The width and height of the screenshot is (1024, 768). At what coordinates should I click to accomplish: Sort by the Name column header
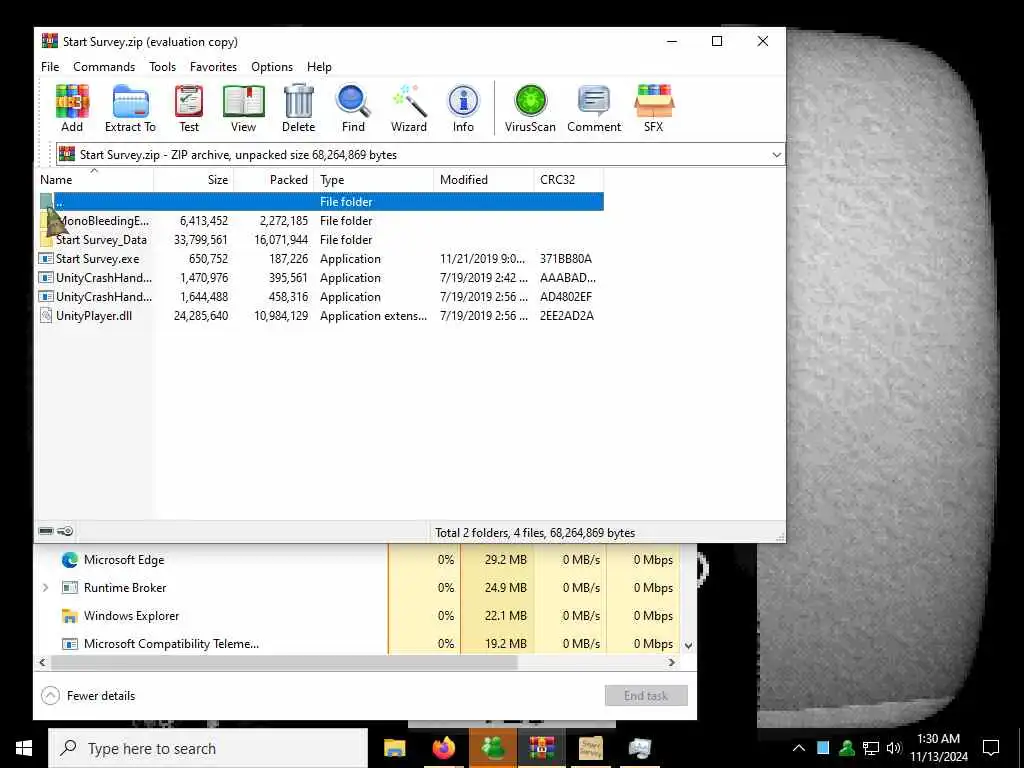93,180
